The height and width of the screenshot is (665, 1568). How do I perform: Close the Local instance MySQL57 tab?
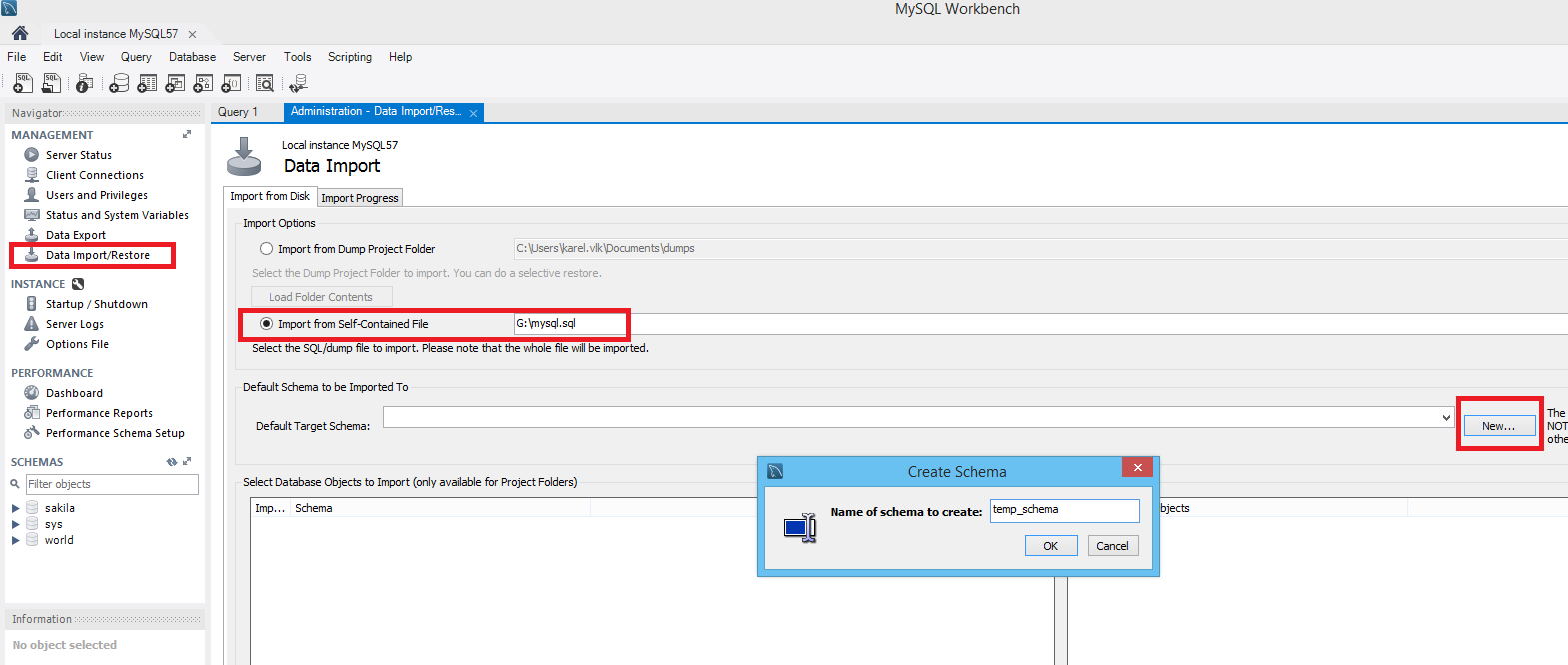pos(193,34)
